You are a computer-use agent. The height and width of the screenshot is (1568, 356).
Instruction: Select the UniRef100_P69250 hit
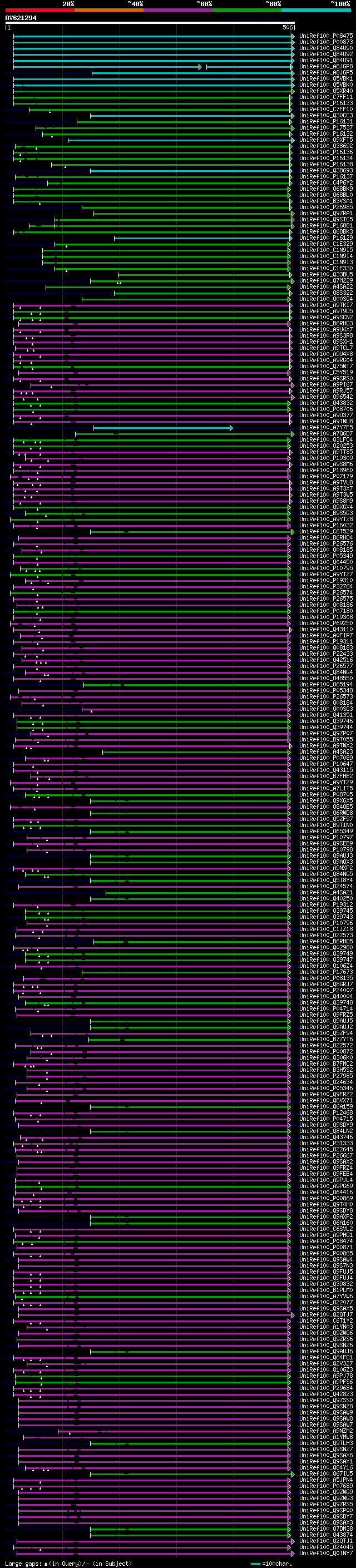coord(326,624)
